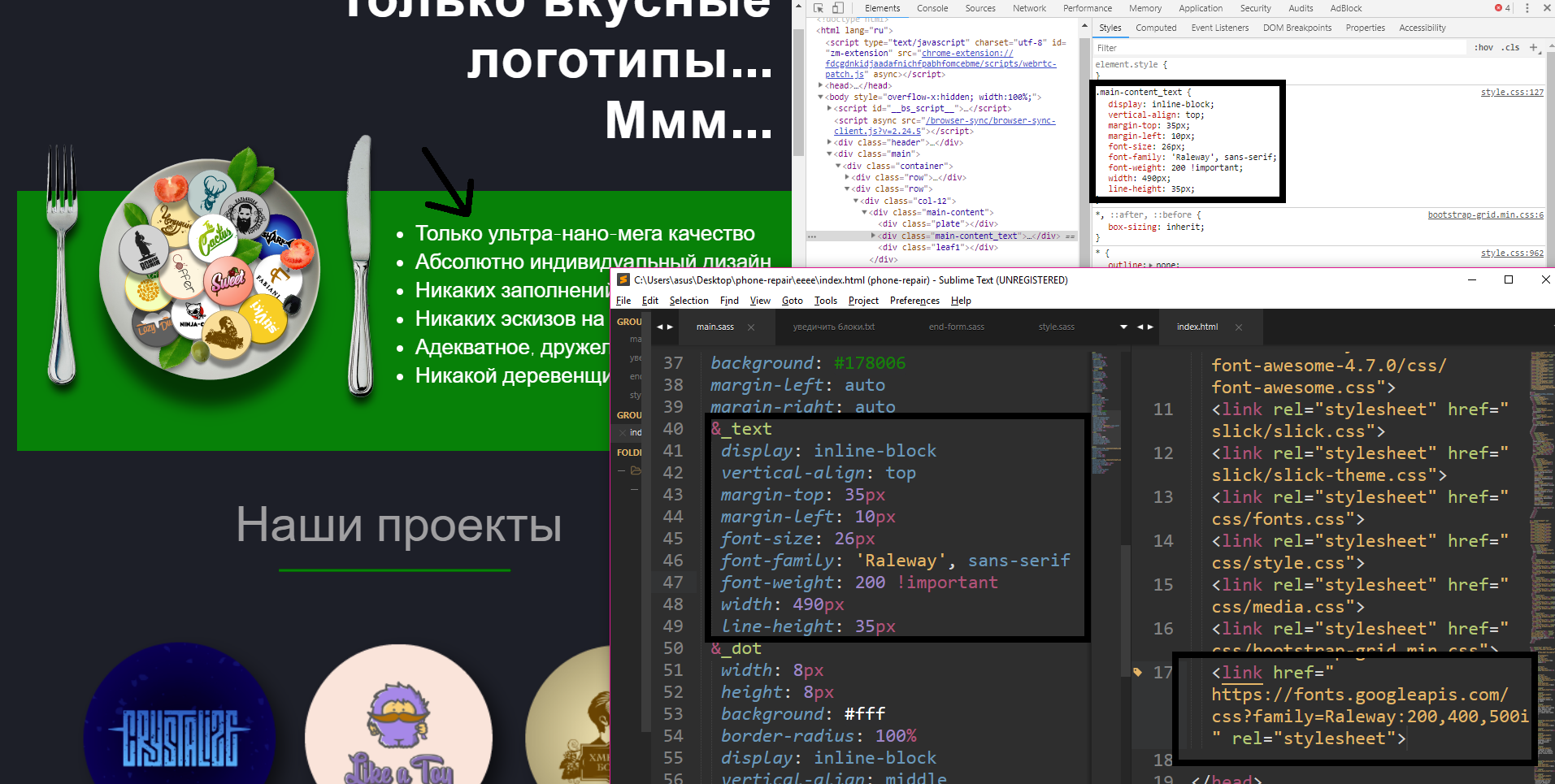Add a new style rule with plus icon
The width and height of the screenshot is (1555, 784).
pyautogui.click(x=1533, y=47)
